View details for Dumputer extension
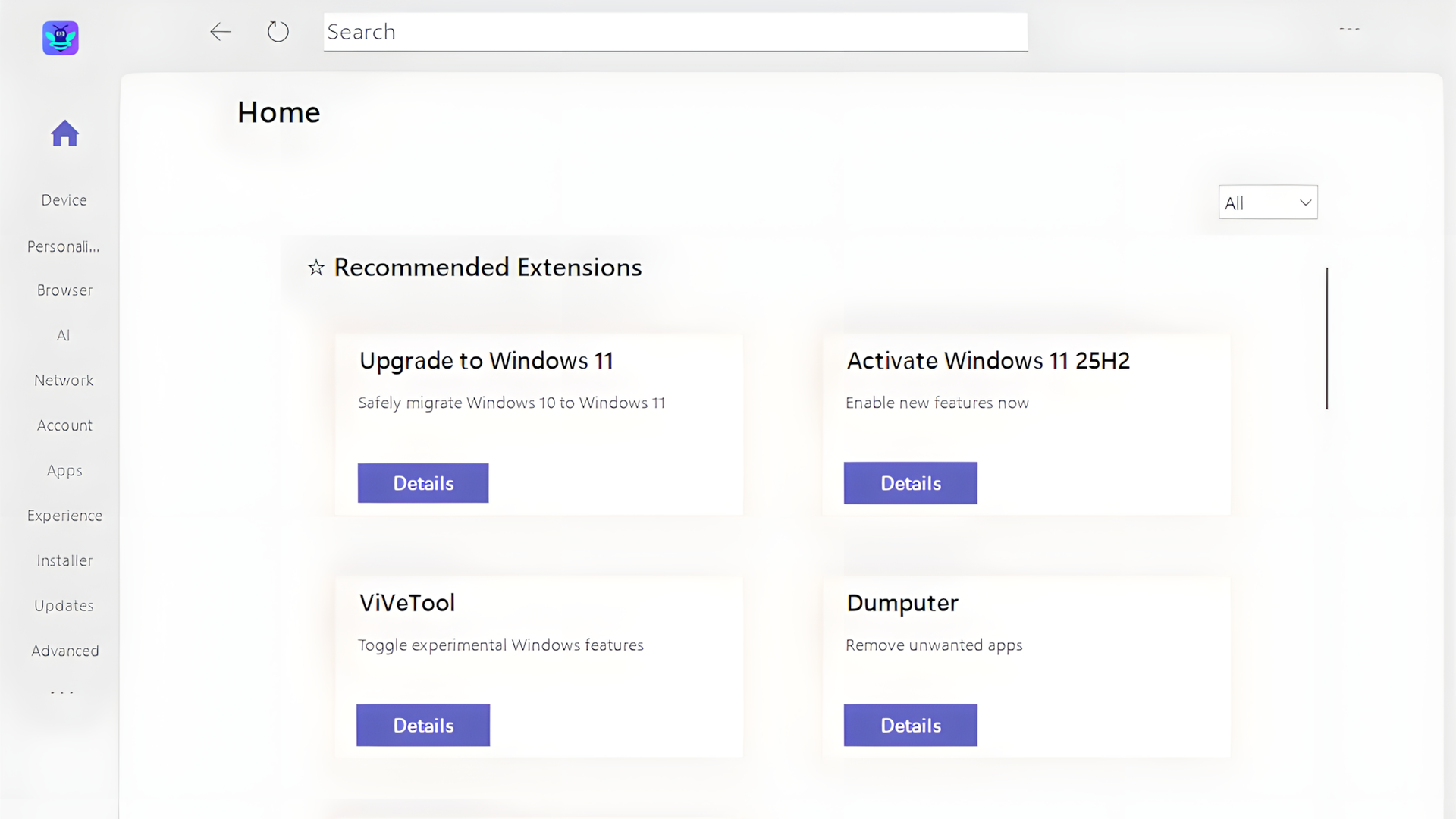 pyautogui.click(x=910, y=725)
